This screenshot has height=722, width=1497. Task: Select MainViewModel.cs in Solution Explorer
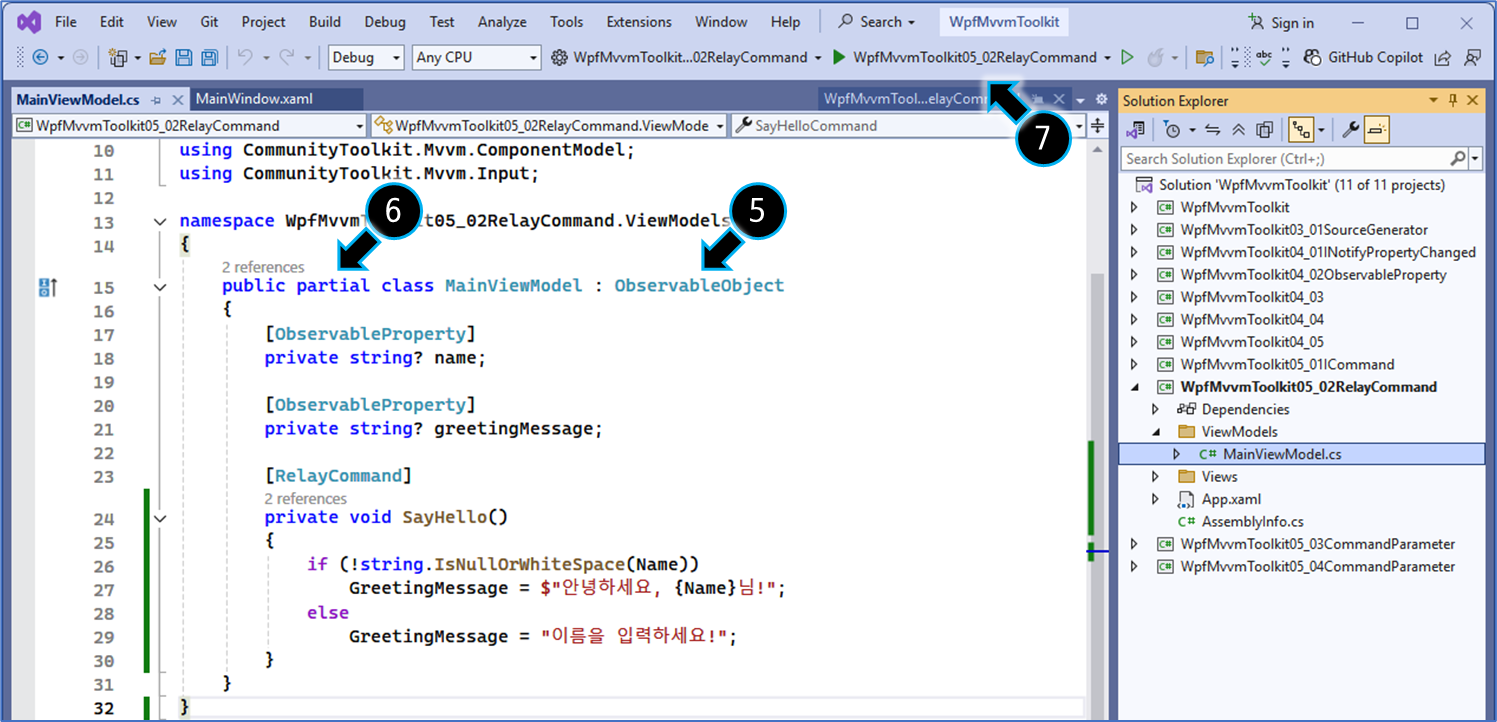[x=1281, y=454]
